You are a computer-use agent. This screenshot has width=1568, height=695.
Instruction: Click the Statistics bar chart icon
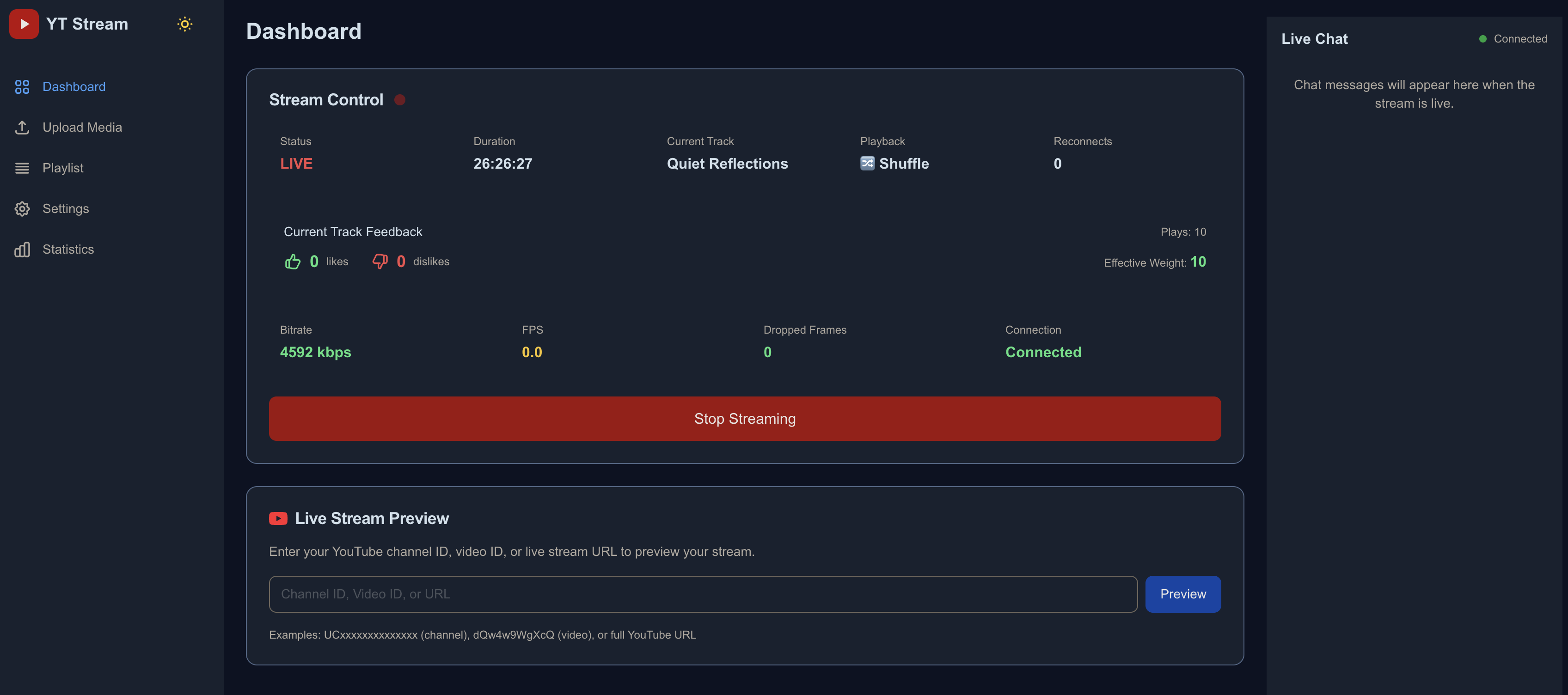click(22, 250)
